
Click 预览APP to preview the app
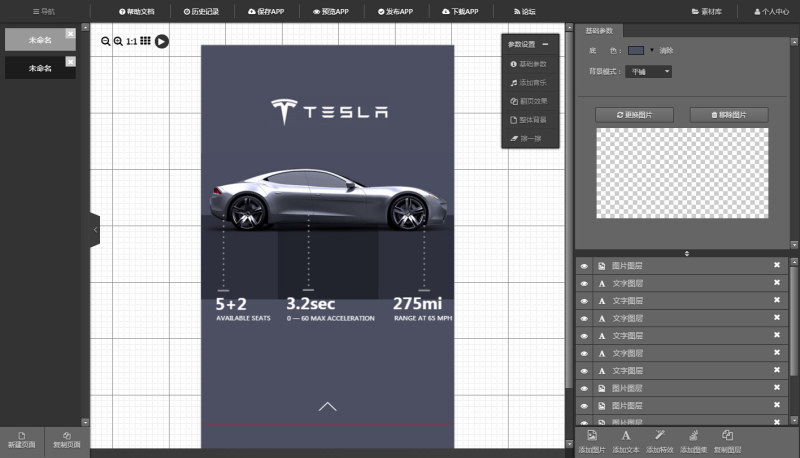click(x=331, y=11)
